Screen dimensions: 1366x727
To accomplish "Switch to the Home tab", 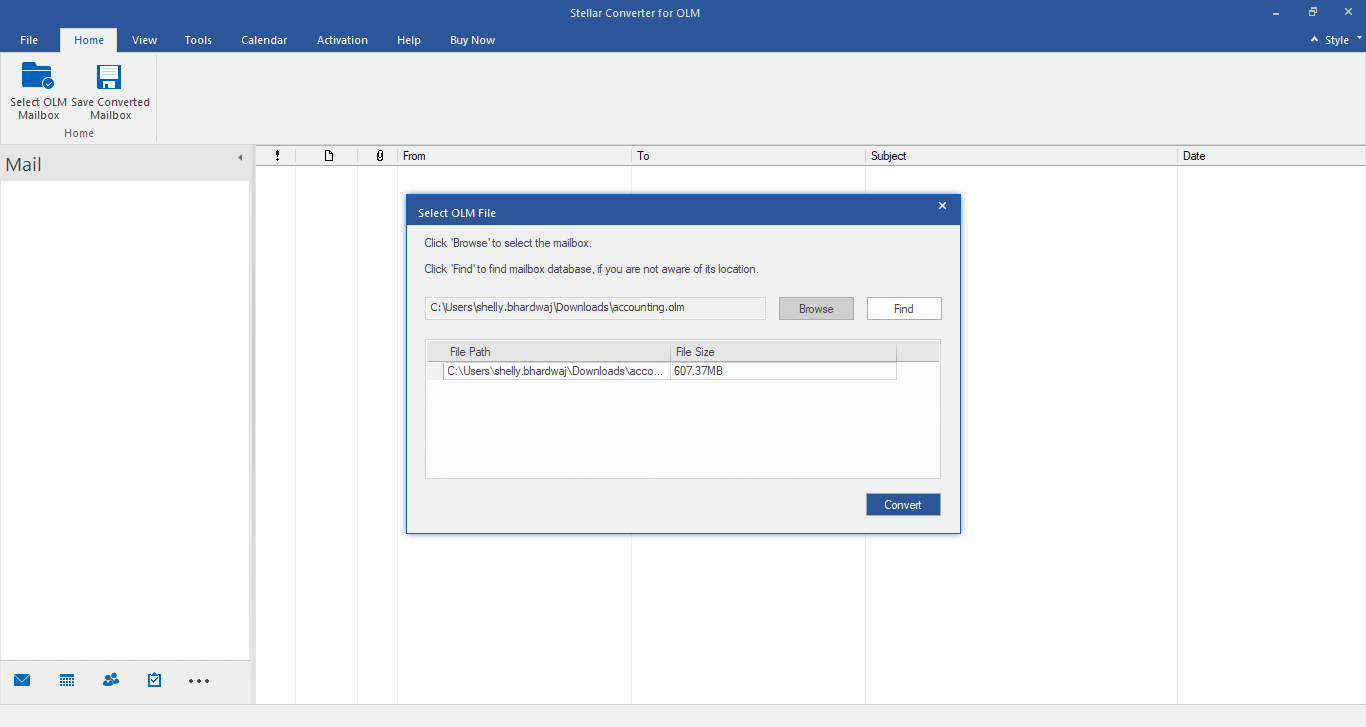I will point(89,40).
